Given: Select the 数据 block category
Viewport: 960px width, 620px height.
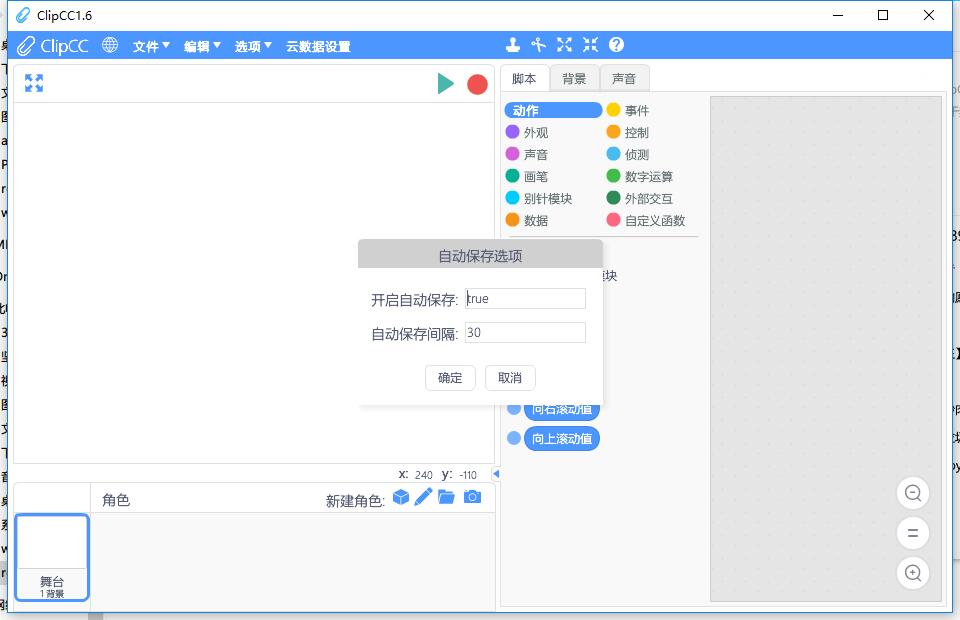Looking at the screenshot, I should 527,220.
